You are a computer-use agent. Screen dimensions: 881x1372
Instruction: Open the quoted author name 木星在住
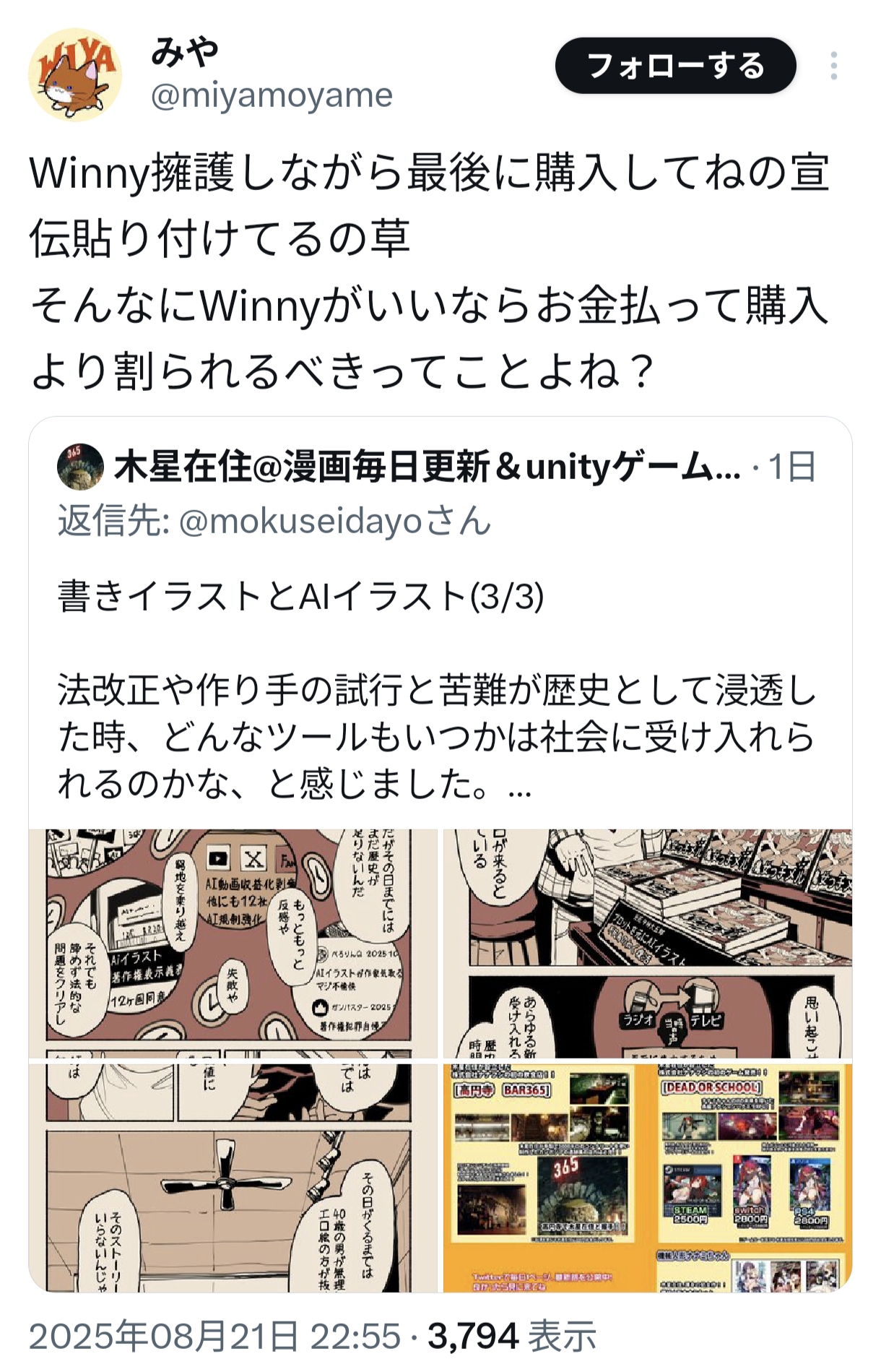click(x=428, y=467)
